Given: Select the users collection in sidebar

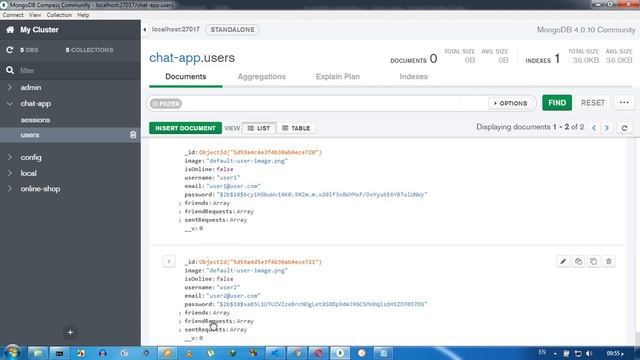Looking at the screenshot, I should coord(30,135).
